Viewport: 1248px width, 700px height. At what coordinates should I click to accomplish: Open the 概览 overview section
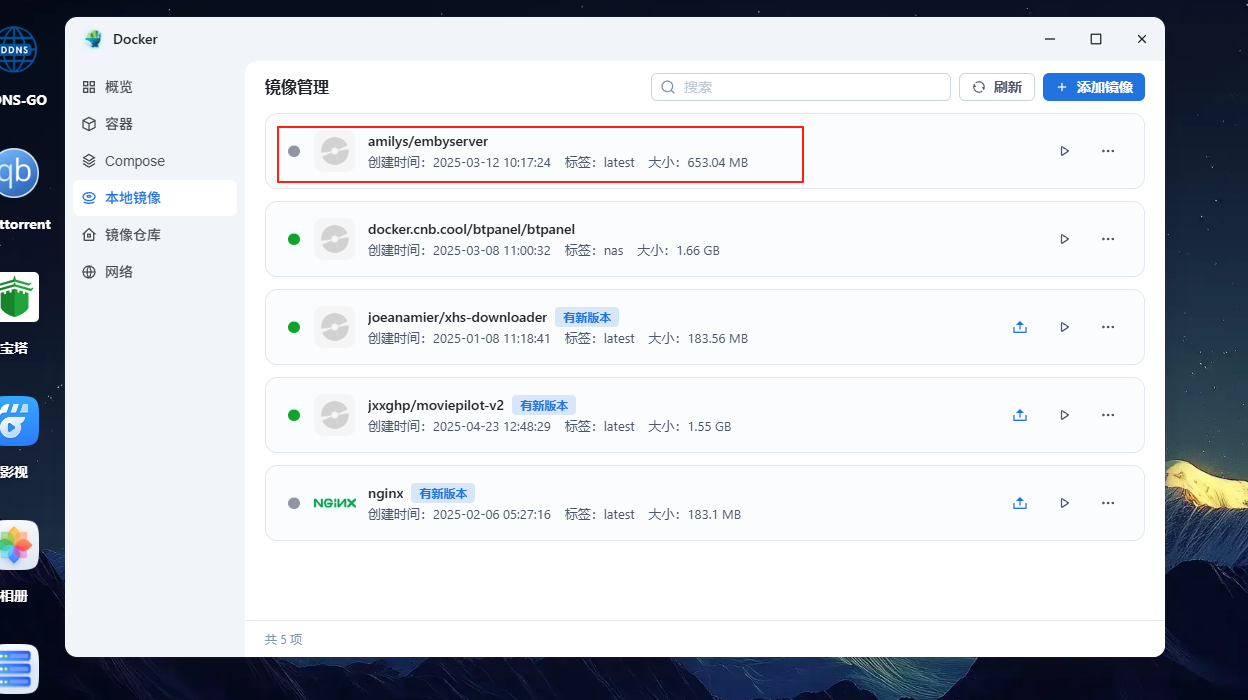(x=155, y=87)
